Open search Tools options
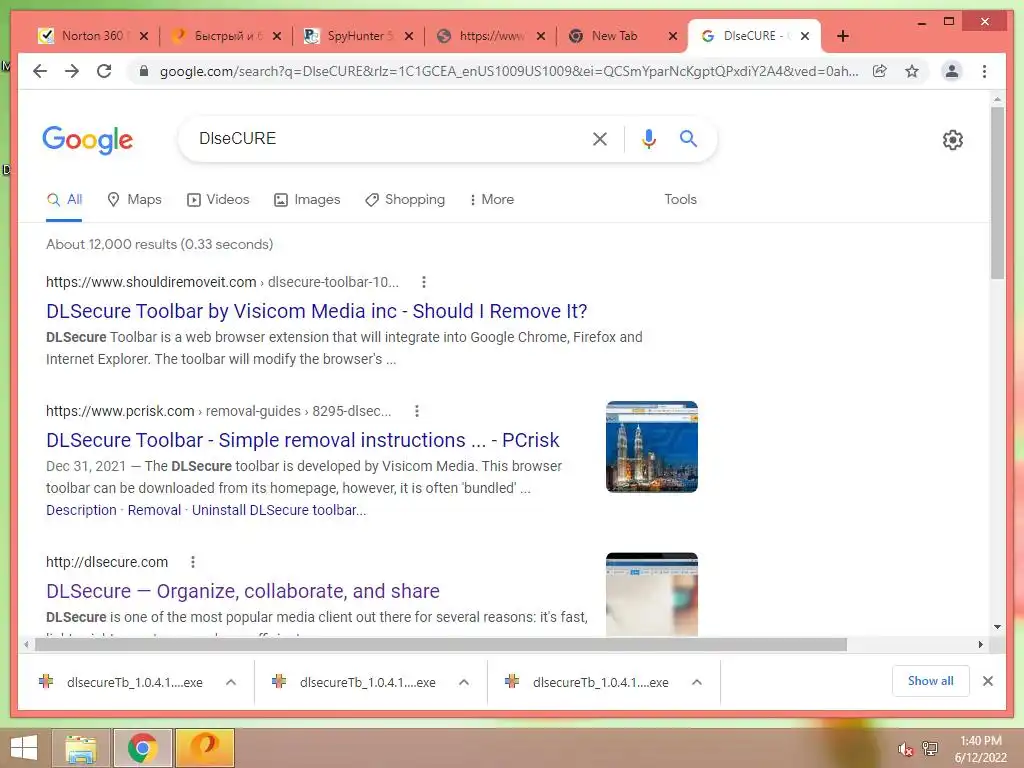The height and width of the screenshot is (768, 1024). click(x=680, y=199)
